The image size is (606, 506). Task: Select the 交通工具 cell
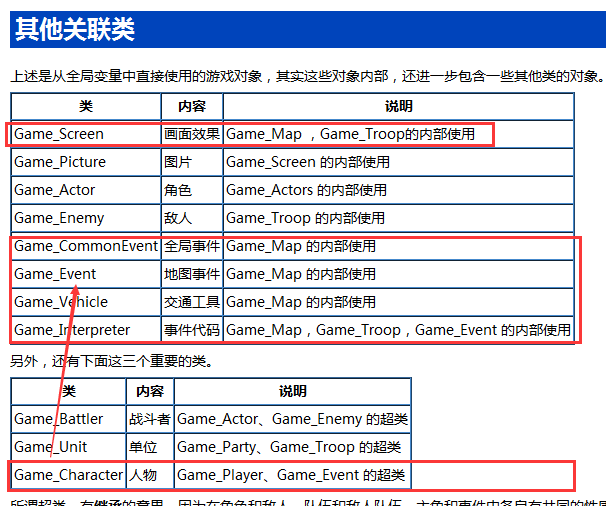[x=192, y=302]
